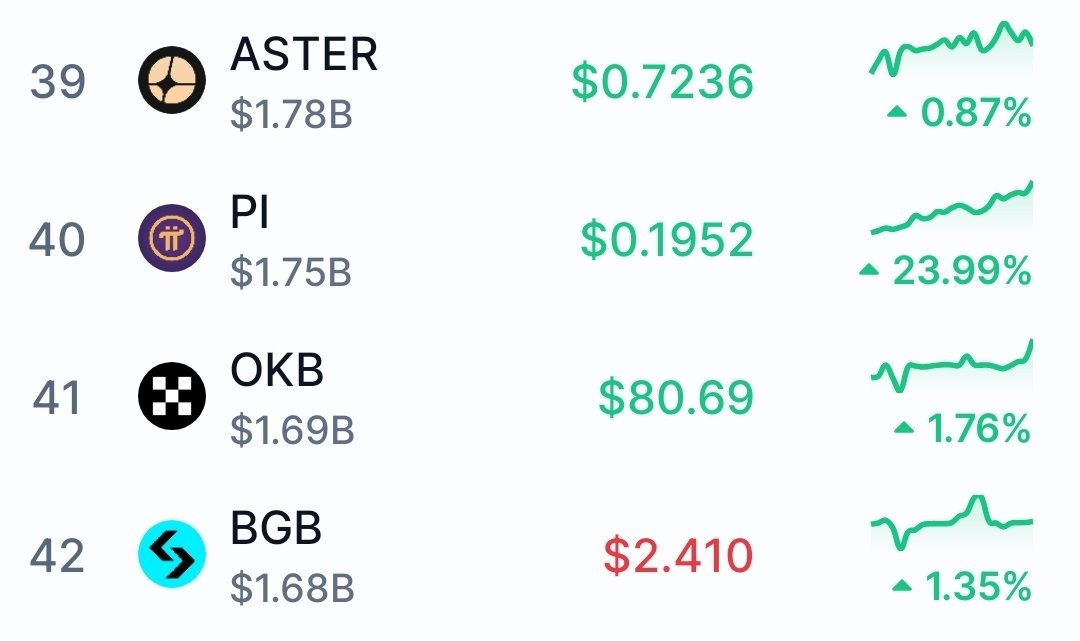The height and width of the screenshot is (641, 1080).
Task: Tap the OKB price $80.69
Action: (676, 398)
